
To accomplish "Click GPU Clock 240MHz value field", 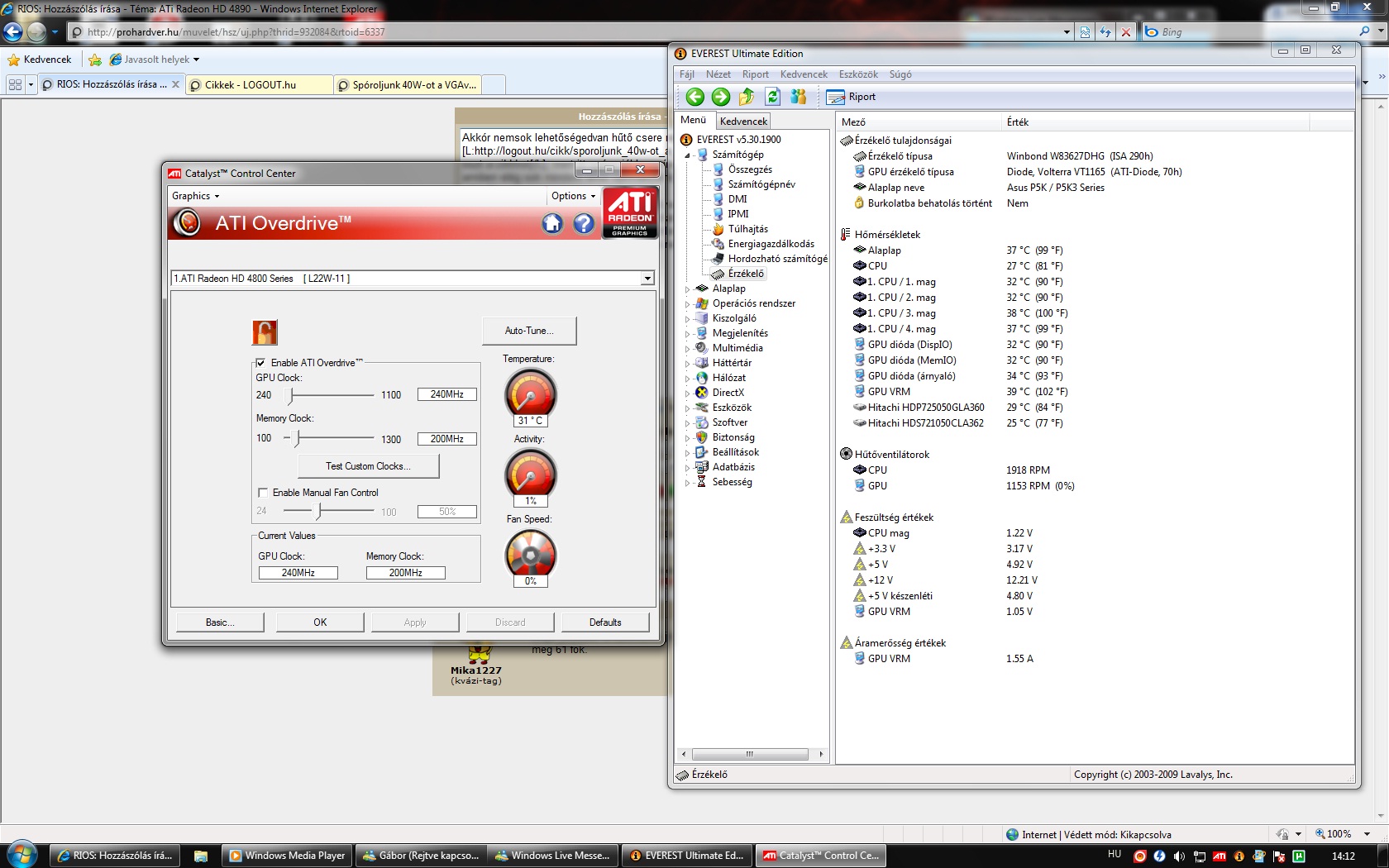I will (x=447, y=394).
